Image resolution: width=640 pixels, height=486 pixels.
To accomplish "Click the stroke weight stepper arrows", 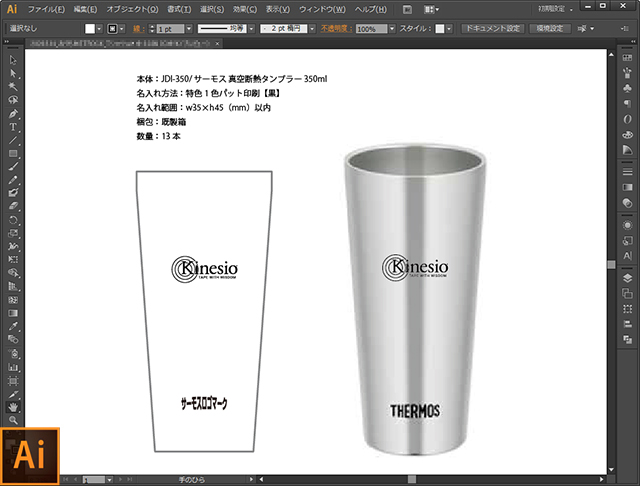I will tap(152, 29).
